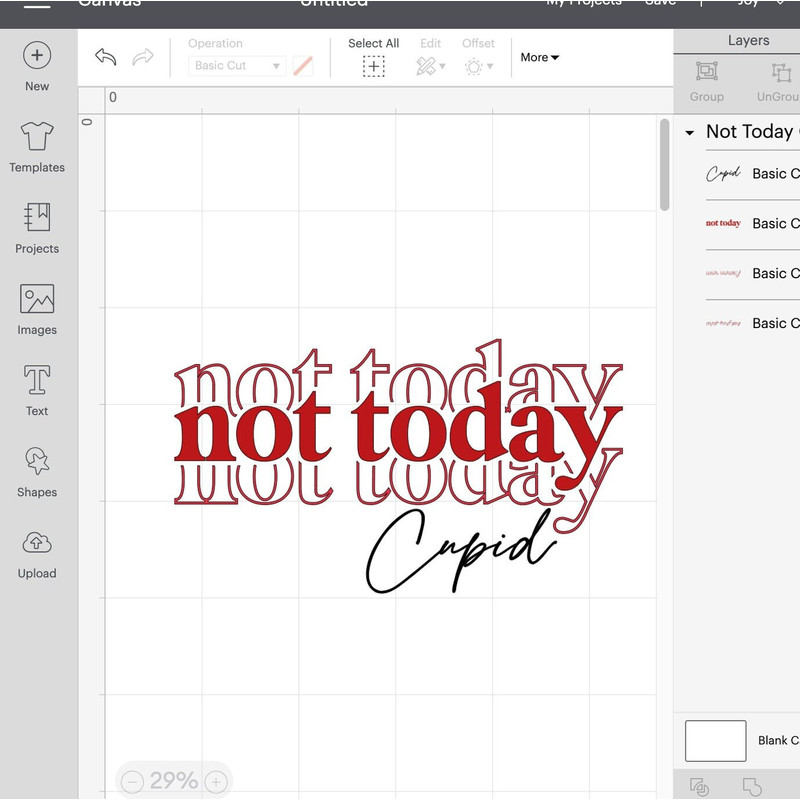Expand the More toolbar menu

[540, 58]
